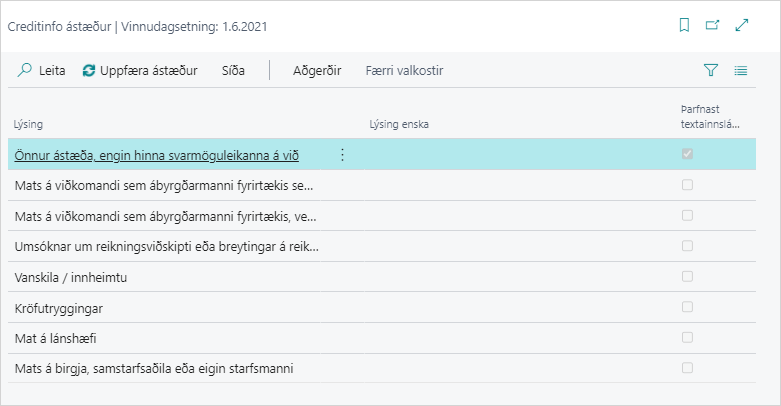Click Færri valkostir to show fewer options
The image size is (781, 406).
[404, 70]
